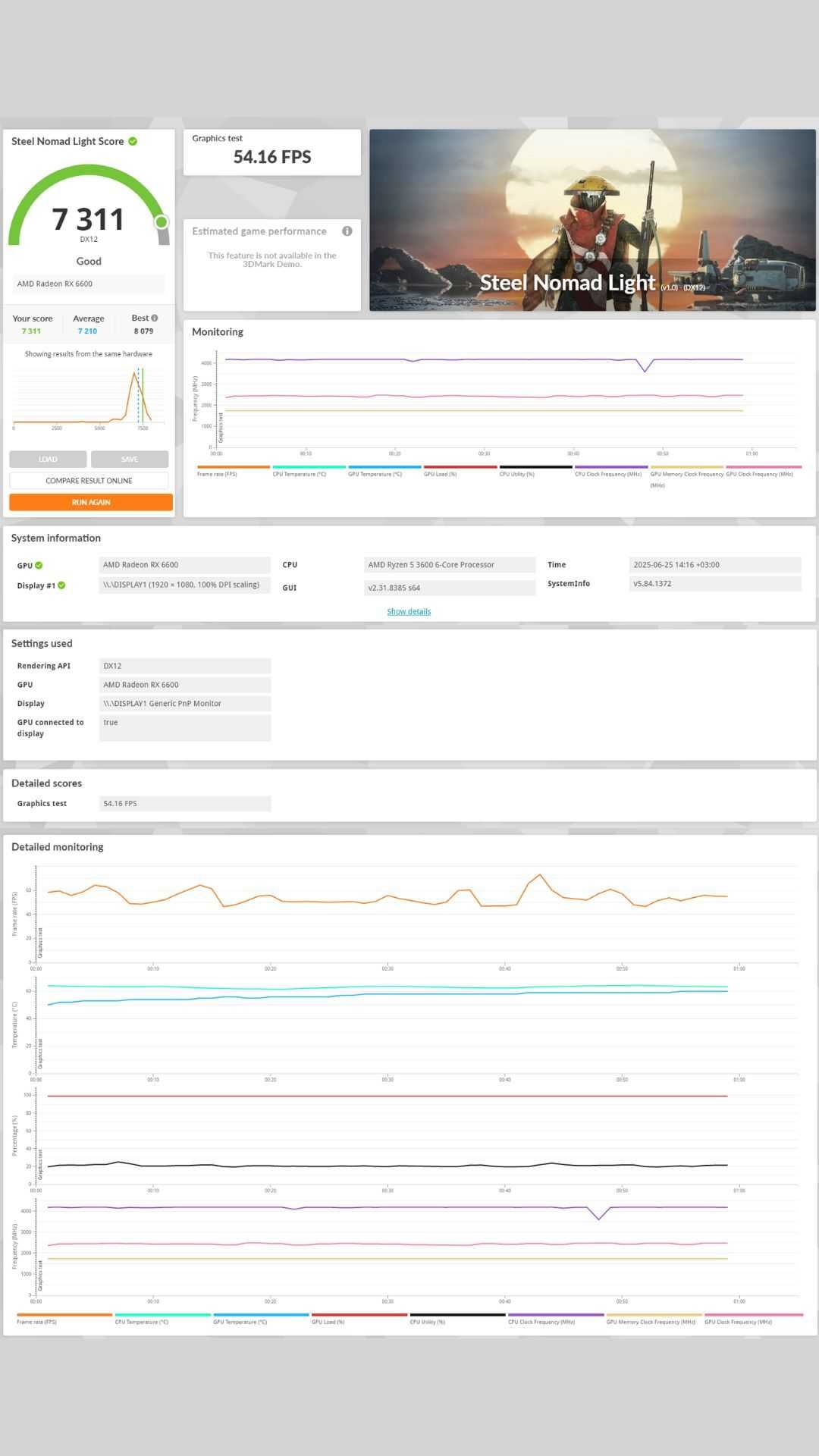Toggle GPU Load (%) legend under Detailed monitoring

point(359,1319)
